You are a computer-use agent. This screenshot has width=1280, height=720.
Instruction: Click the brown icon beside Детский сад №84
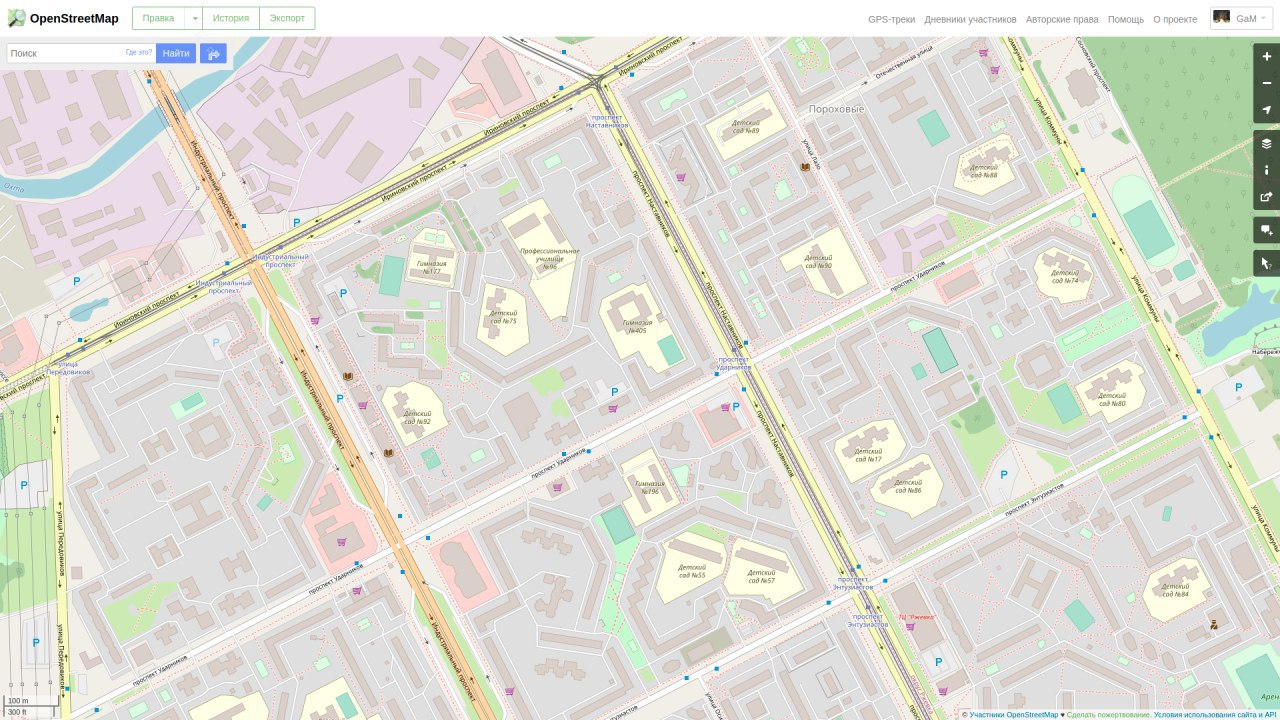[x=1214, y=624]
